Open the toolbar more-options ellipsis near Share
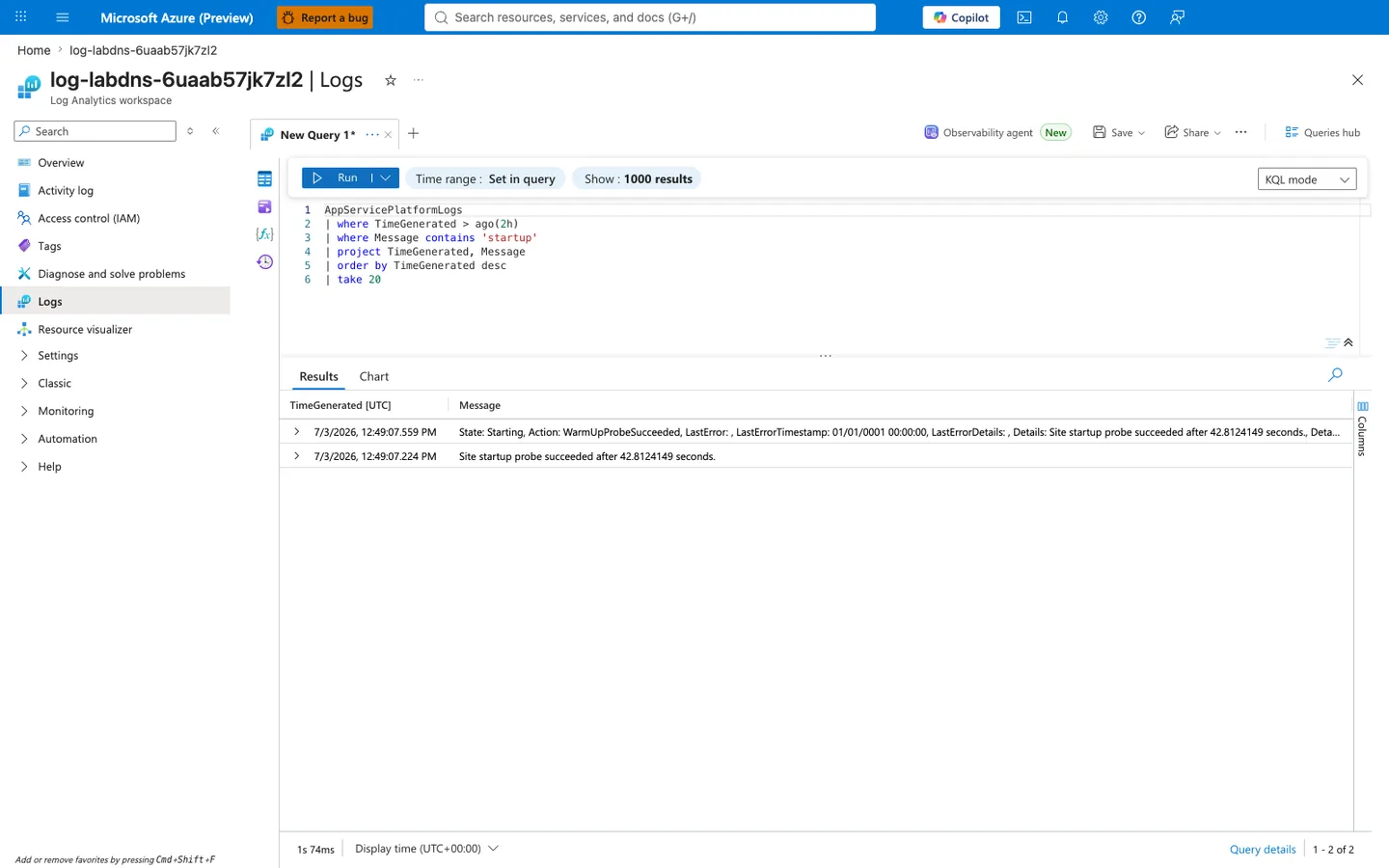1389x868 pixels. click(1240, 133)
